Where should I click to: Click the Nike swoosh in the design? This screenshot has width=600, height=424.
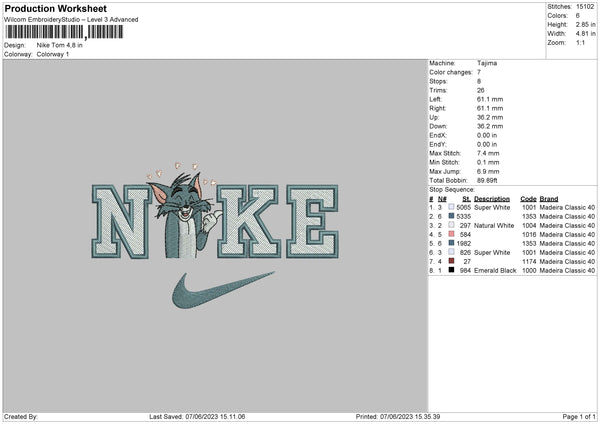[x=223, y=290]
